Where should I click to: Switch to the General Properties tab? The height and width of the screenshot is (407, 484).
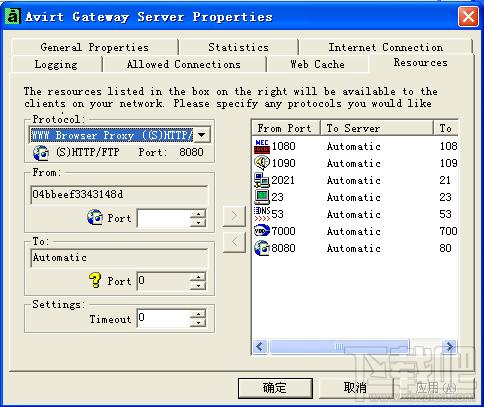pos(95,47)
